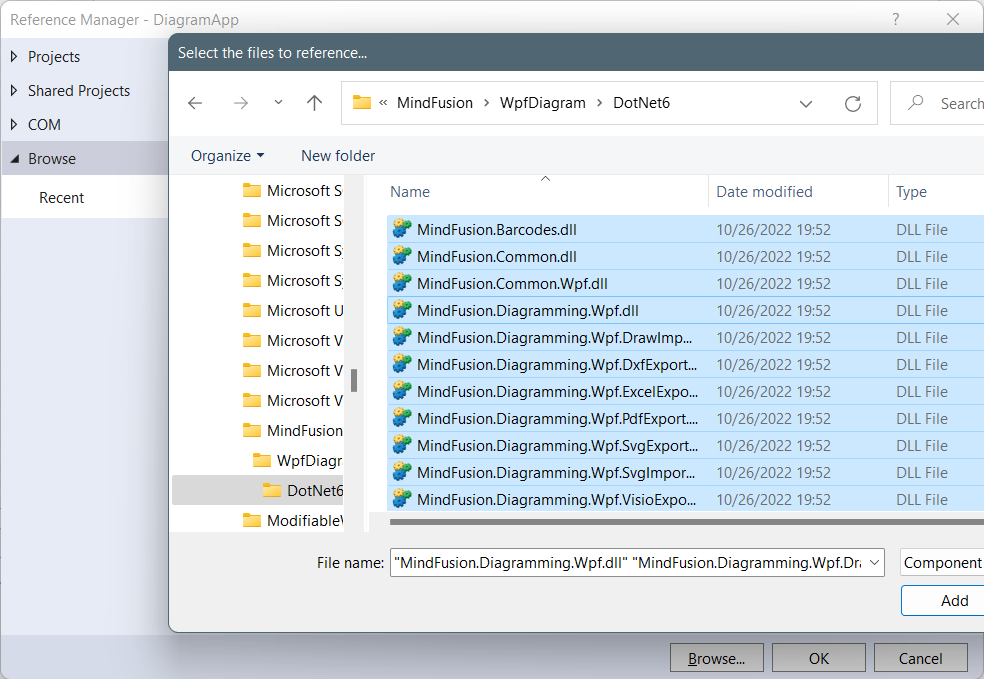
Task: Select DotNet6 in the address breadcrumb
Action: pyautogui.click(x=641, y=103)
